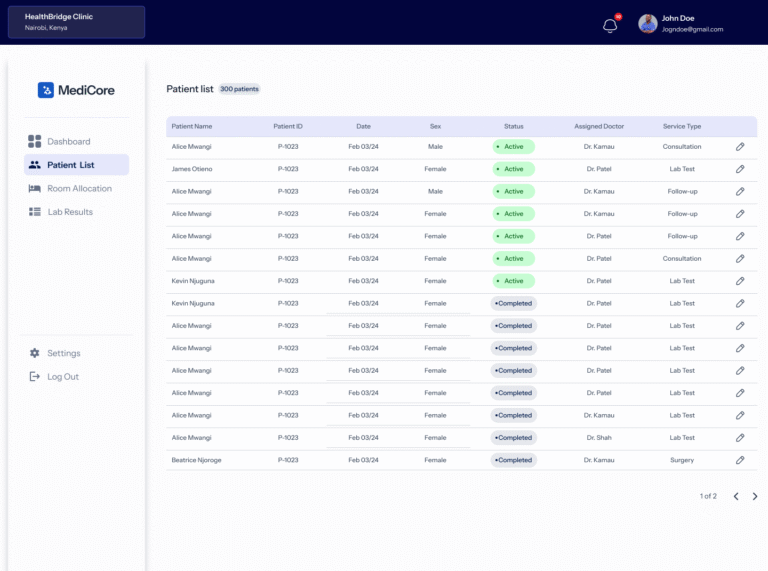Go to the next page arrow
The width and height of the screenshot is (768, 571).
pyautogui.click(x=755, y=496)
